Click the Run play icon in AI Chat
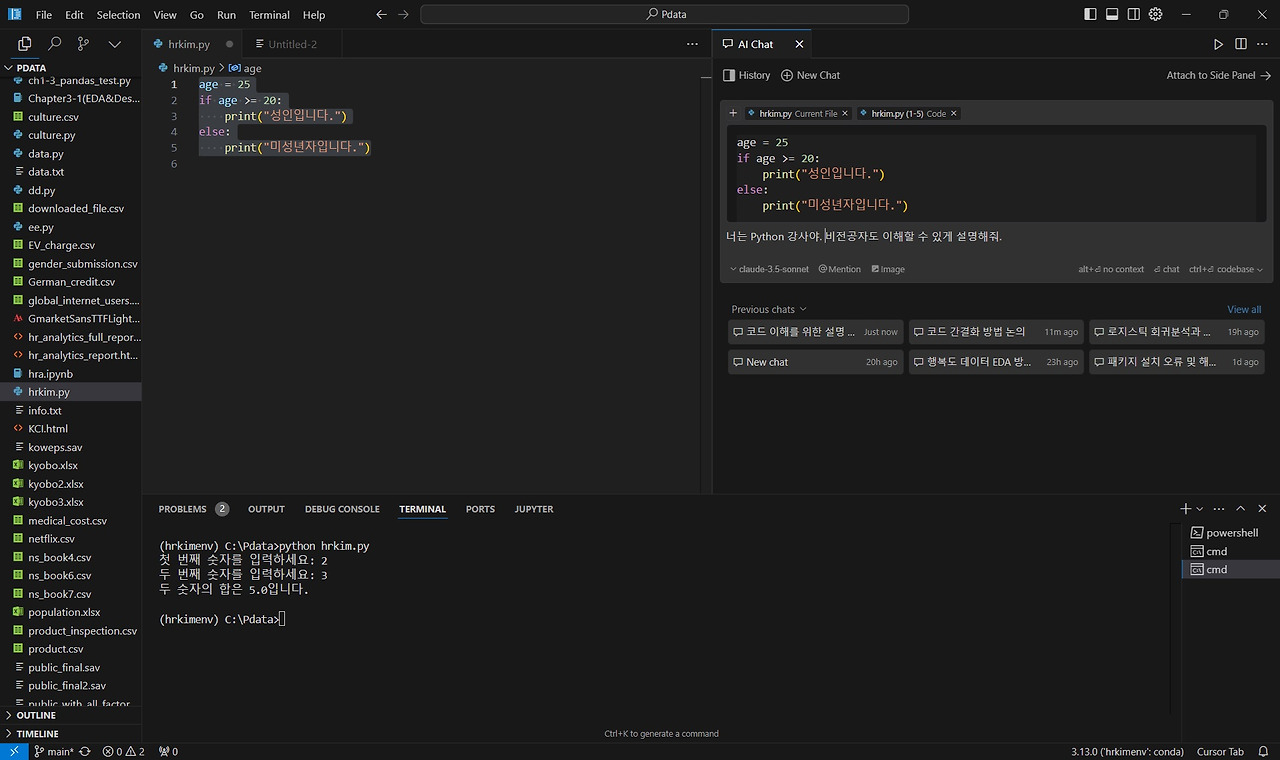 (x=1218, y=44)
